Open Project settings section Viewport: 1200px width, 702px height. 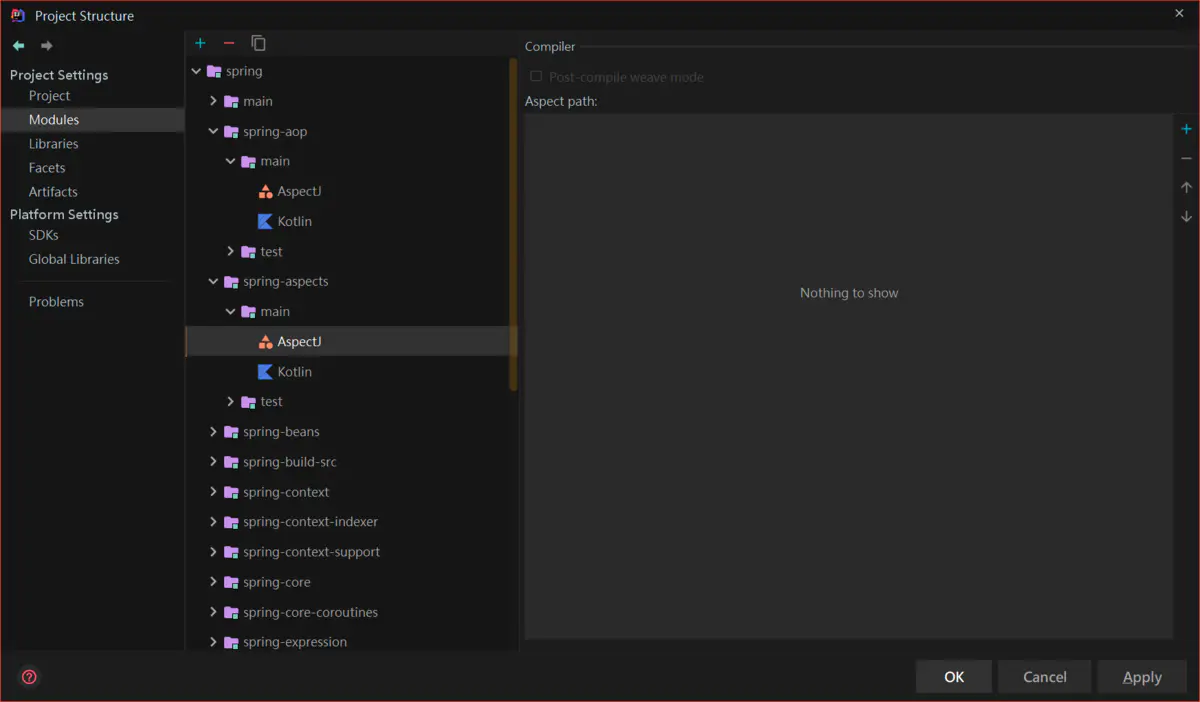coord(49,96)
